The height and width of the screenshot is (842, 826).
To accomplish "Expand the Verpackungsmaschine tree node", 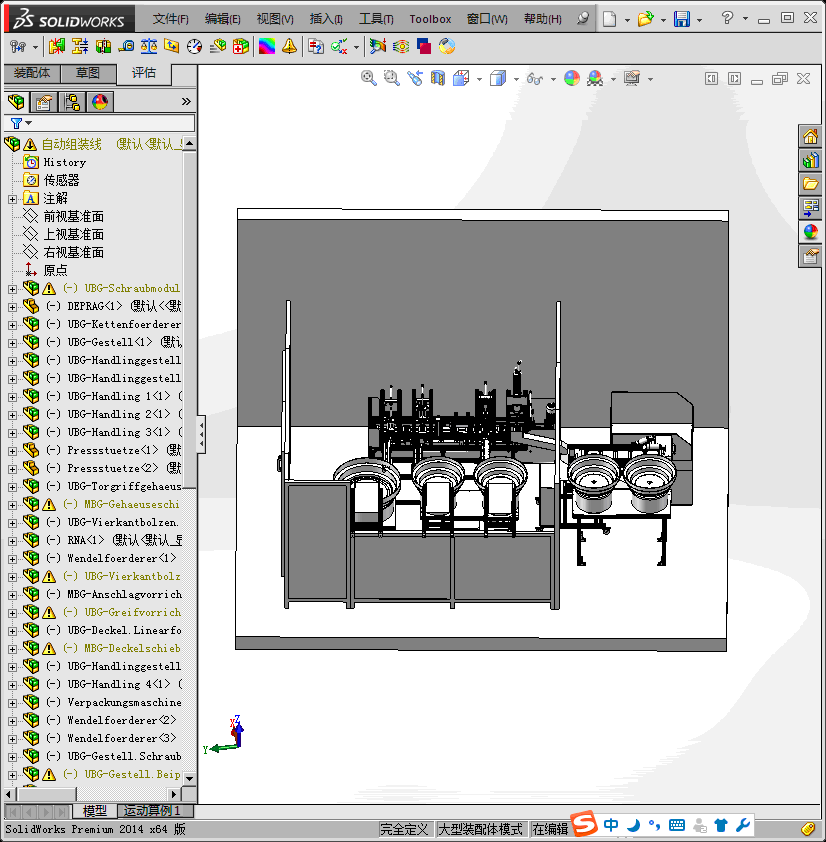I will point(12,703).
